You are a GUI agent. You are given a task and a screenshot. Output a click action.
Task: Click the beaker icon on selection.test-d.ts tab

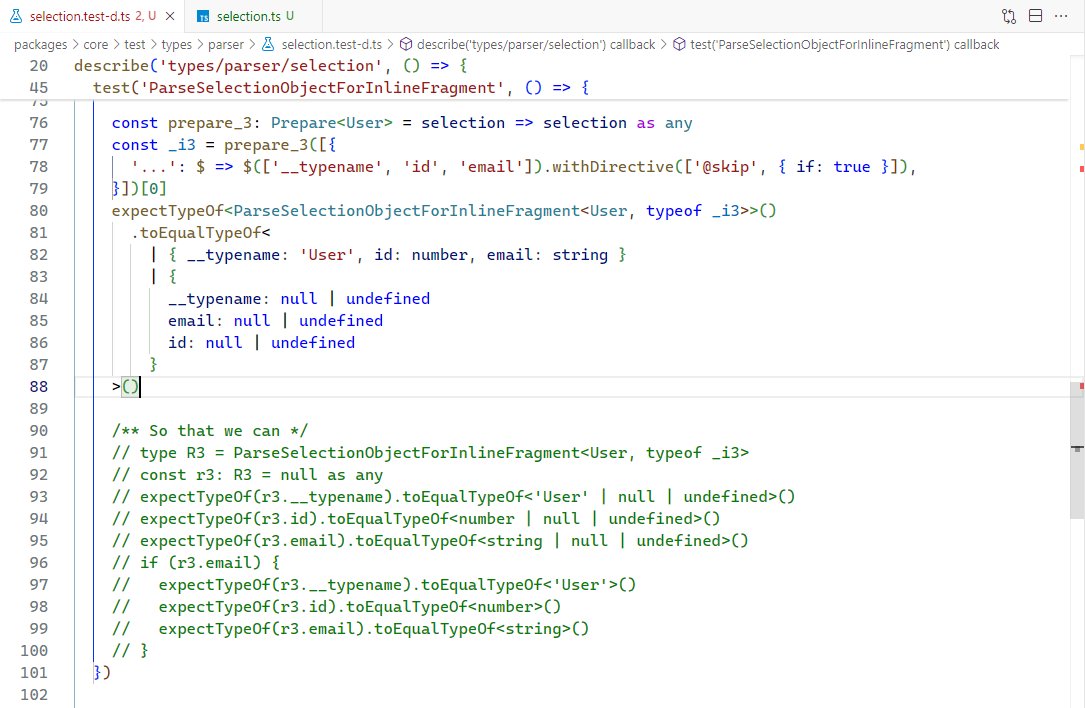click(x=15, y=16)
